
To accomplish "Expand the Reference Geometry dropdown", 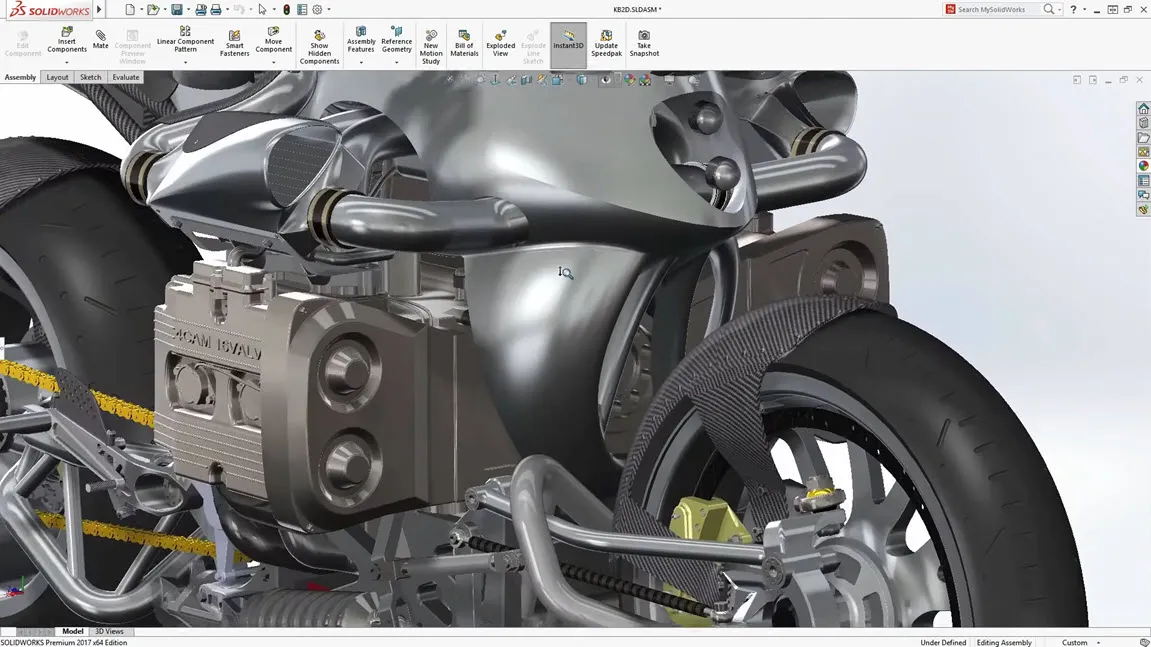I will click(x=397, y=64).
